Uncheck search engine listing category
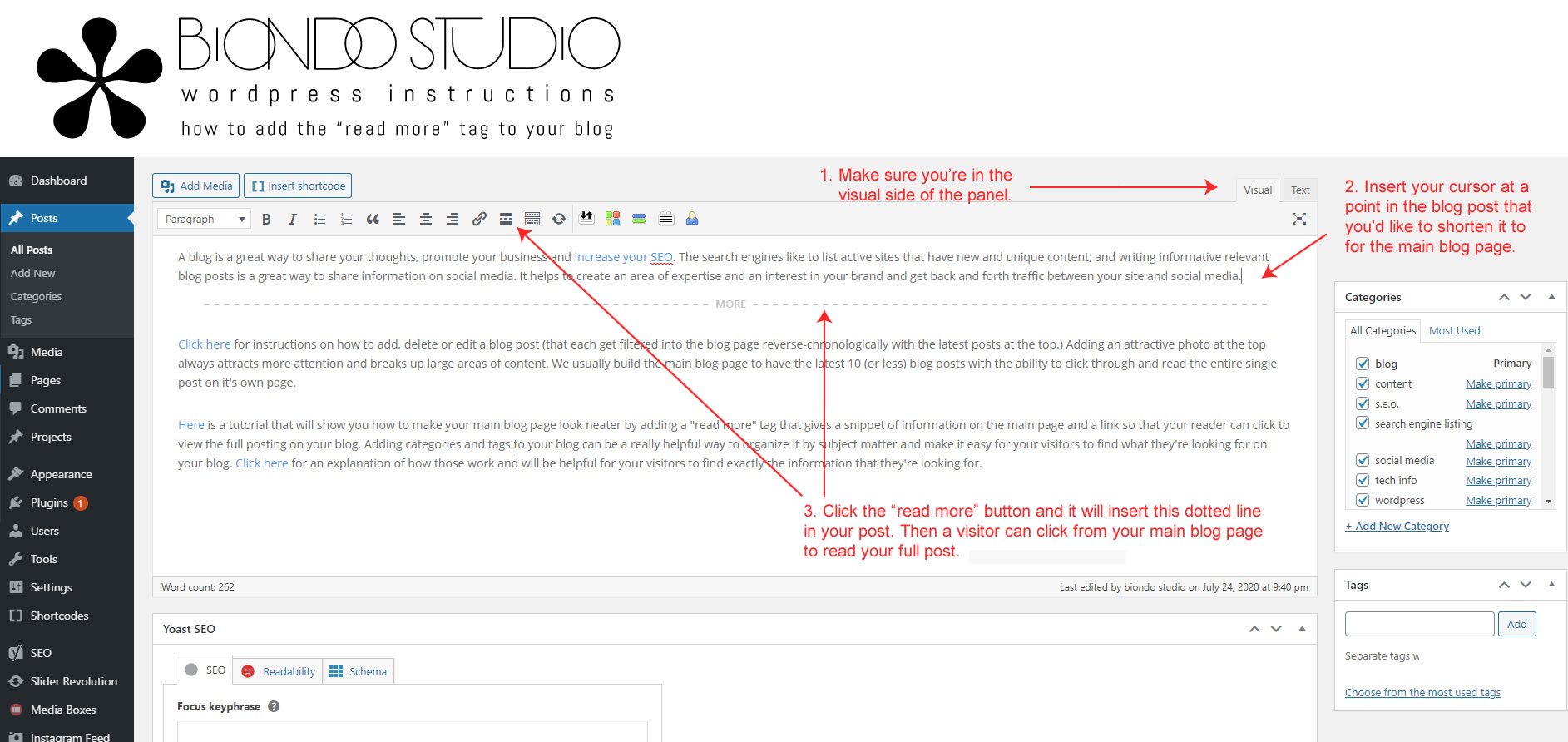 click(x=1363, y=423)
